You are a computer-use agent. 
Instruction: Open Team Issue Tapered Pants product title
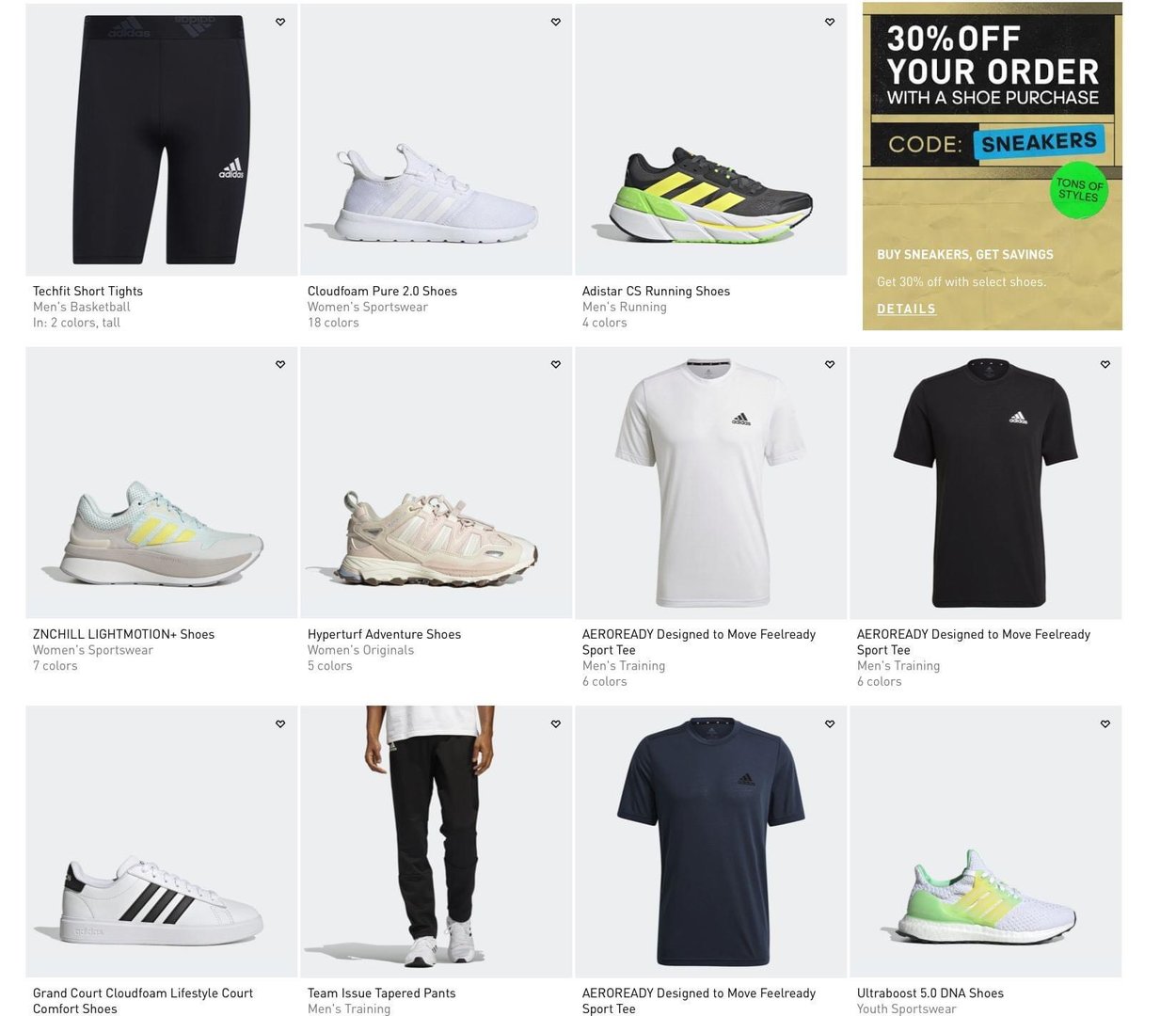tap(381, 992)
